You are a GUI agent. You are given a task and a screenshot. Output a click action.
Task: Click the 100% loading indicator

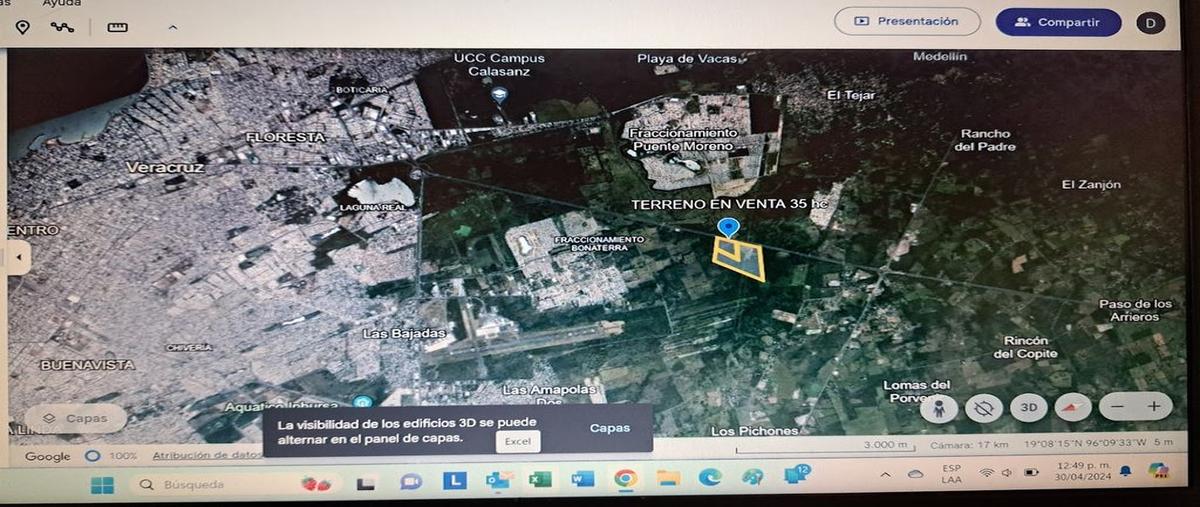tap(112, 456)
